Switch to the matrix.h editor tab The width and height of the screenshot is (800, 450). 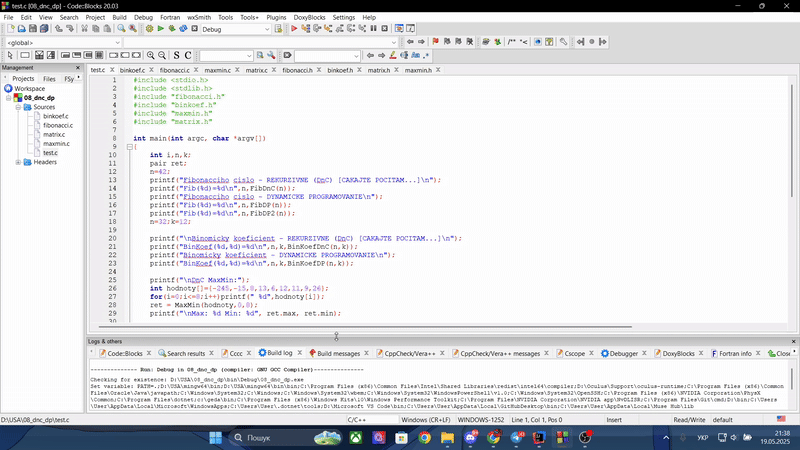[379, 70]
